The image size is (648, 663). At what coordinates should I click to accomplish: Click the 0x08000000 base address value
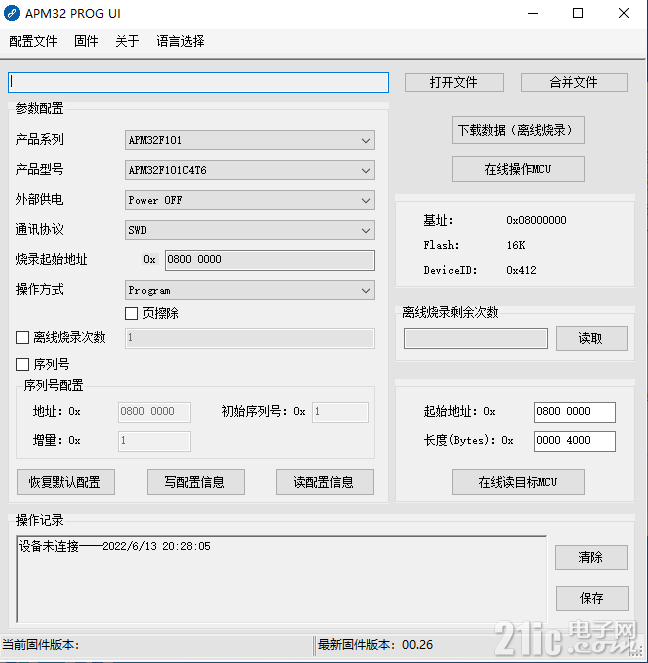536,220
